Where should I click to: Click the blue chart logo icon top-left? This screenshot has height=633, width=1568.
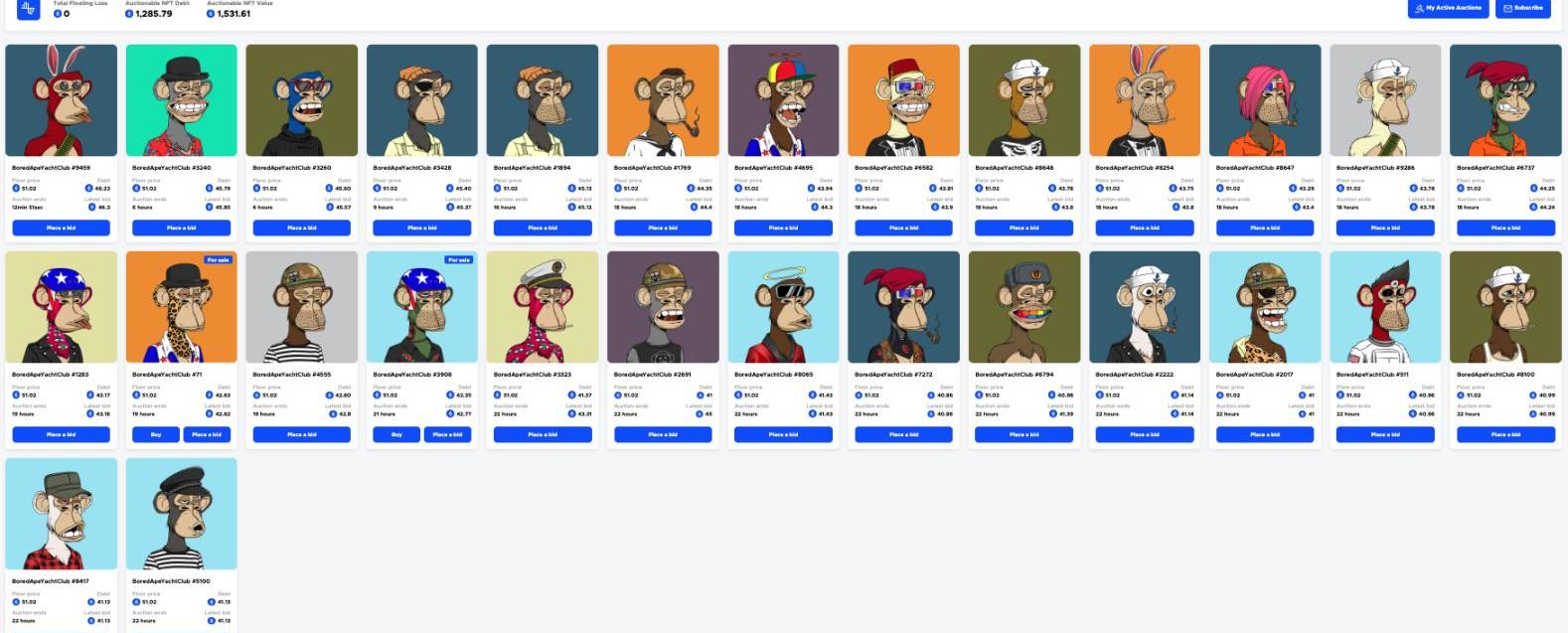tap(29, 9)
